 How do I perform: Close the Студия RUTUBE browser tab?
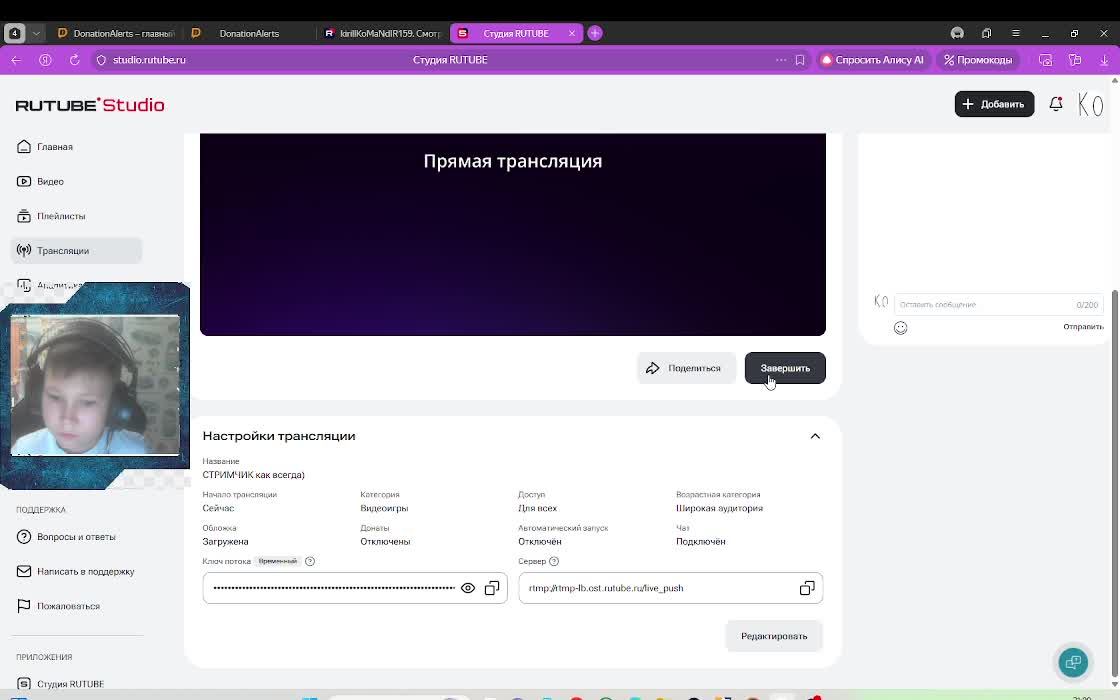pos(571,34)
